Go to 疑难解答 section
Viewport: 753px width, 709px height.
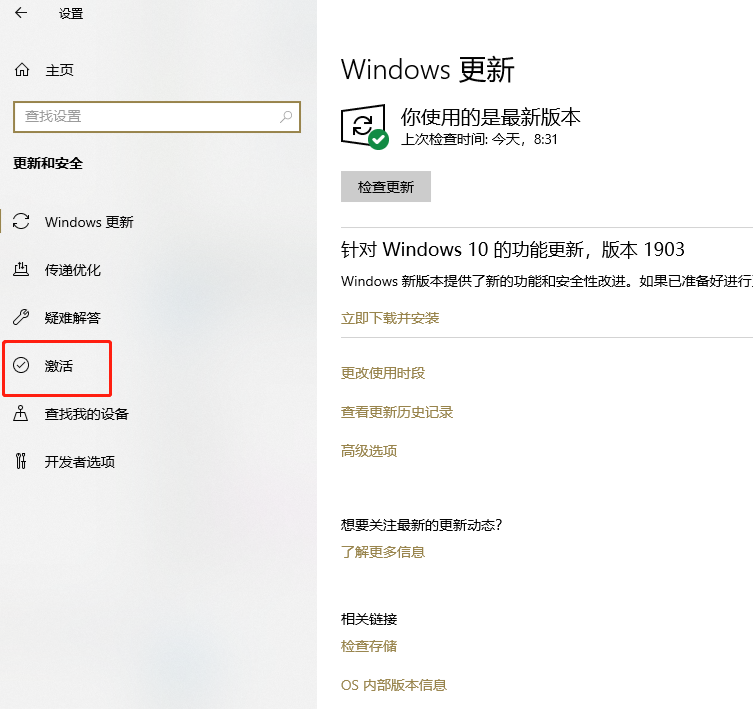click(x=73, y=318)
